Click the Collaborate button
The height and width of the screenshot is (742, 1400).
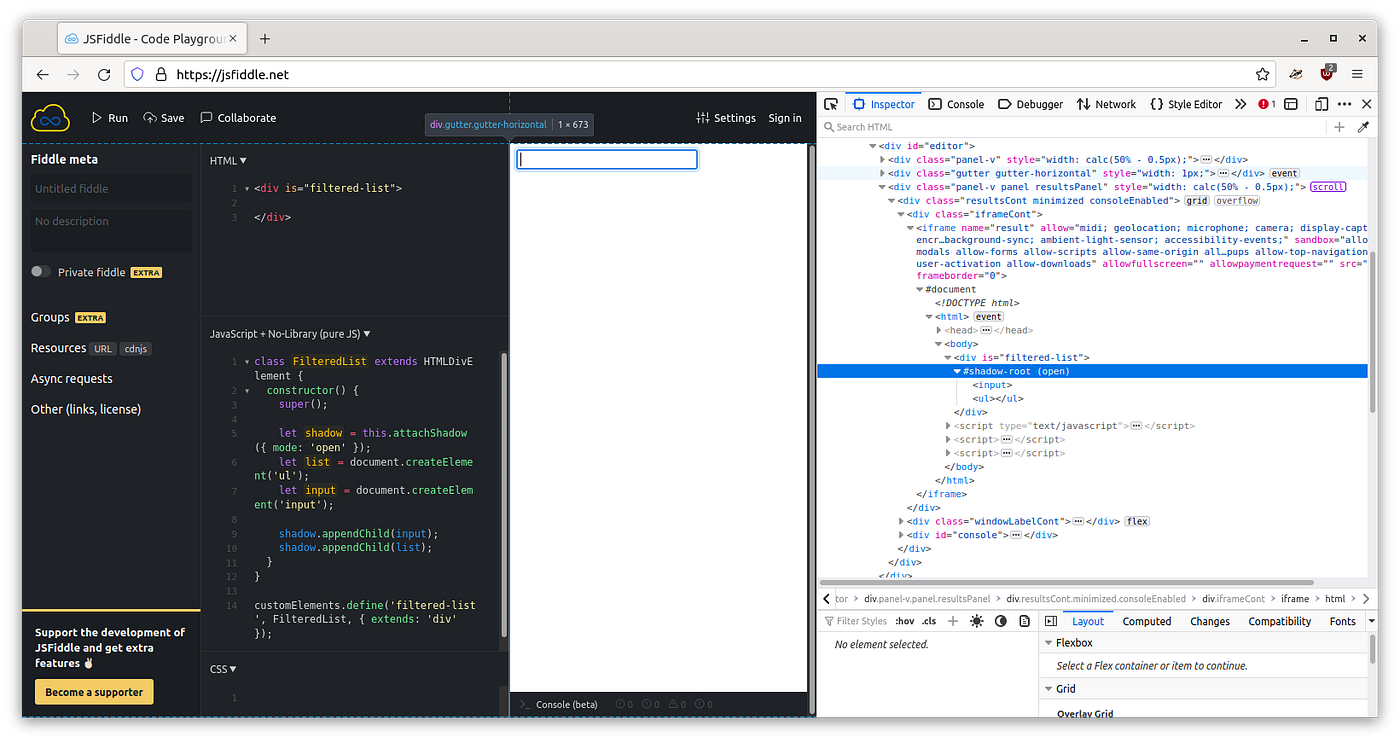click(238, 118)
